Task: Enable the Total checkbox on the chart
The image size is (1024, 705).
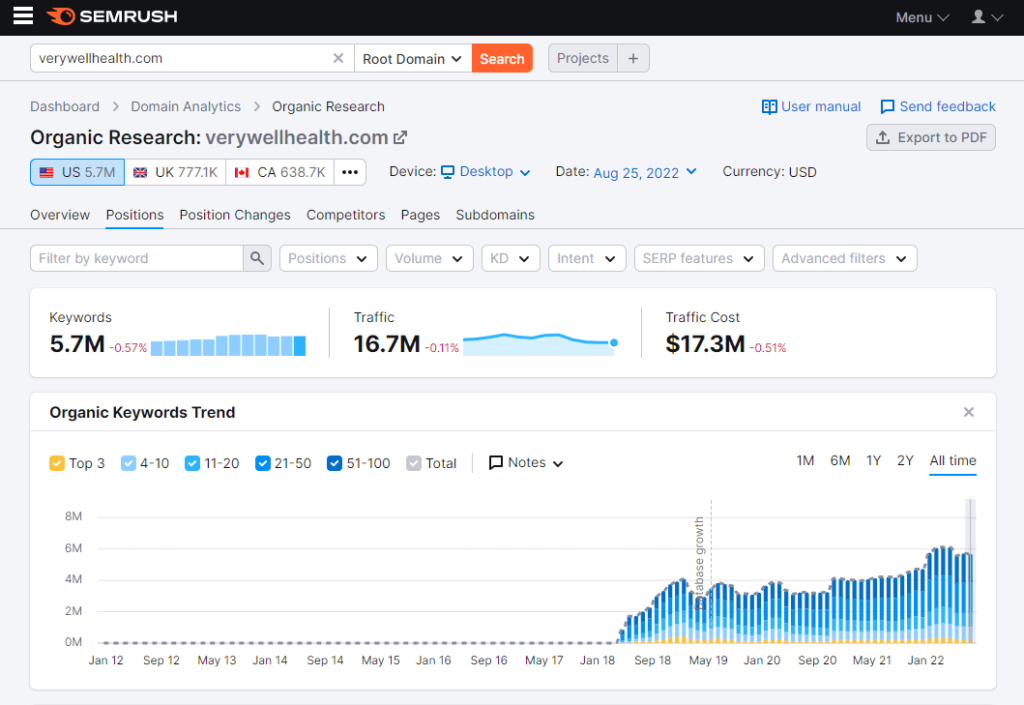Action: point(413,463)
